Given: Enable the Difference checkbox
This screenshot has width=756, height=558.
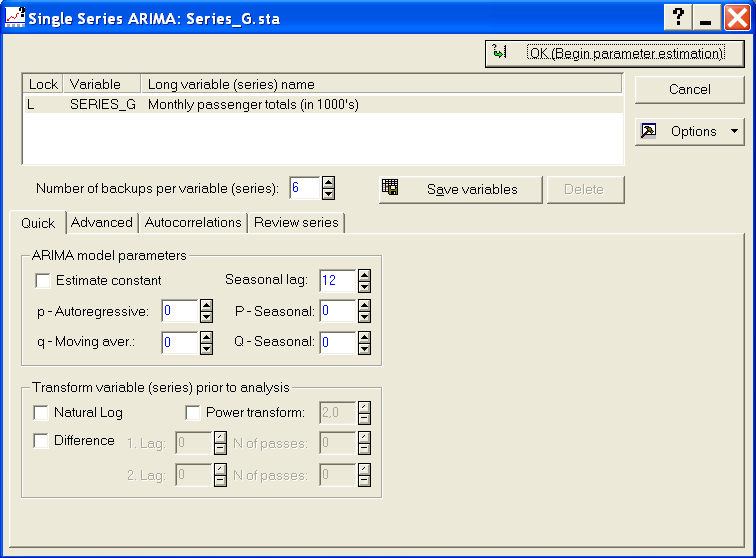Looking at the screenshot, I should (41, 441).
